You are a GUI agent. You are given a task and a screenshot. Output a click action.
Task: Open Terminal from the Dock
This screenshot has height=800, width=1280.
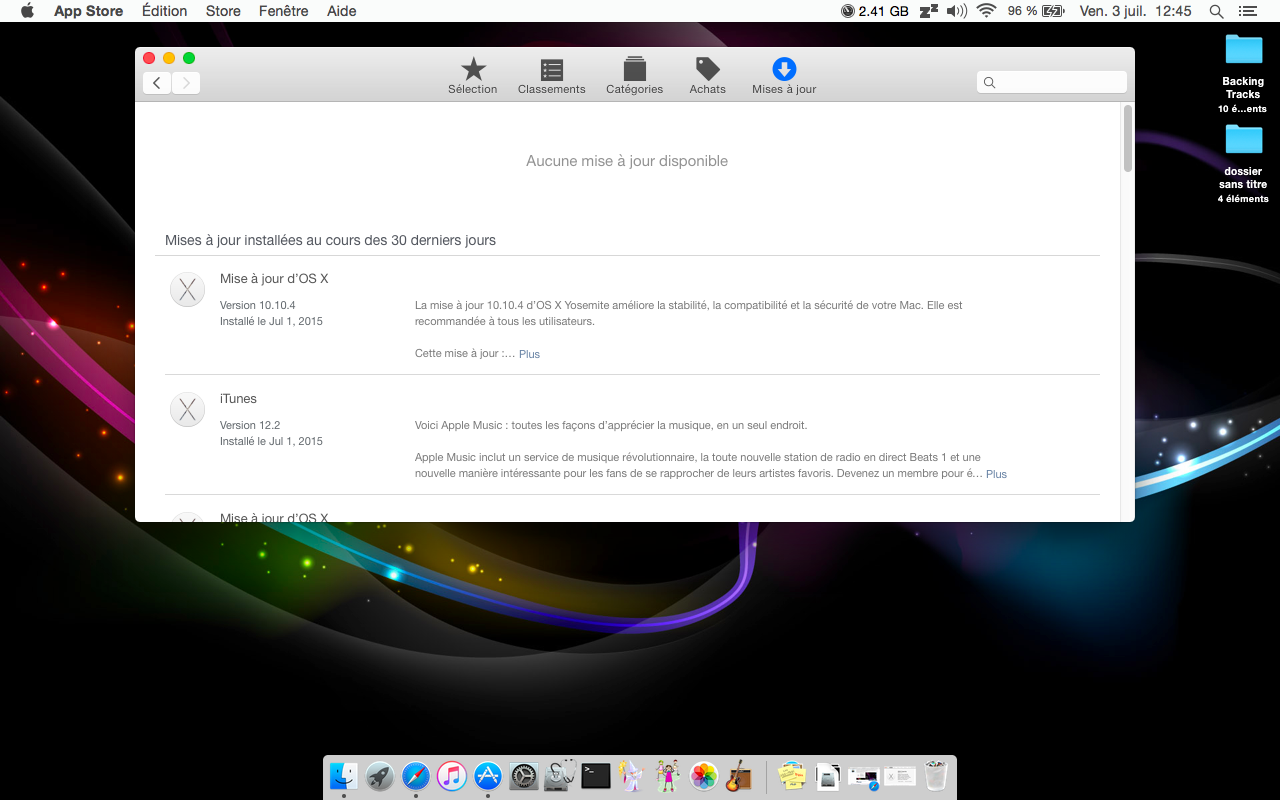point(596,776)
